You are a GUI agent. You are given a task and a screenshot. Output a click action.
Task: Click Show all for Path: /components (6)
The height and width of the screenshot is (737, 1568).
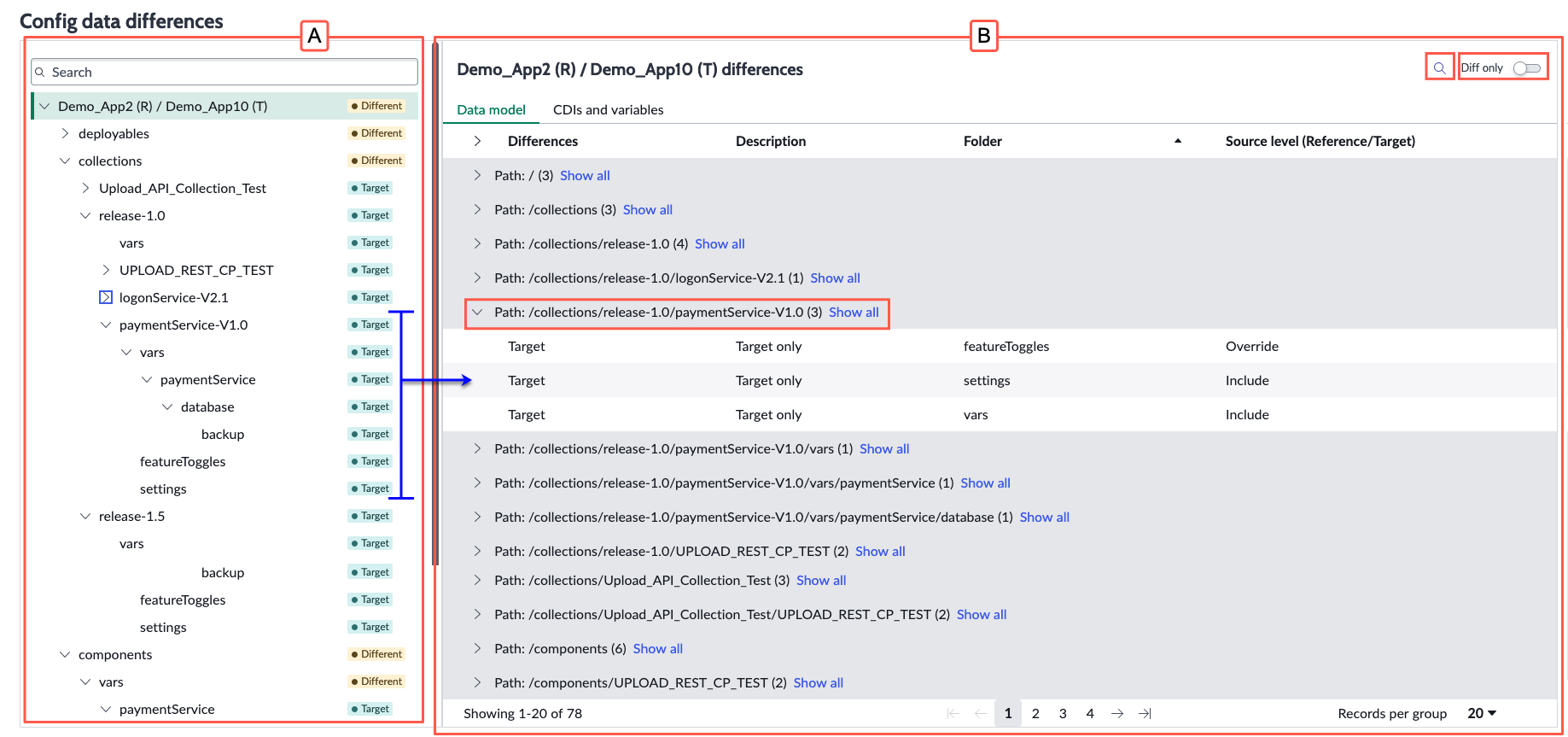click(x=658, y=648)
